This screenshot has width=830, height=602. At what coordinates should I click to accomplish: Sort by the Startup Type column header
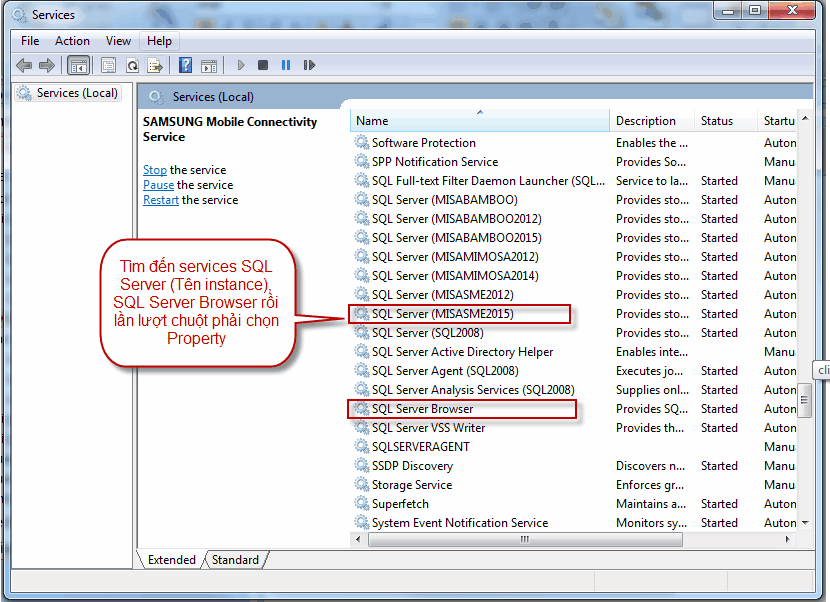pyautogui.click(x=778, y=121)
